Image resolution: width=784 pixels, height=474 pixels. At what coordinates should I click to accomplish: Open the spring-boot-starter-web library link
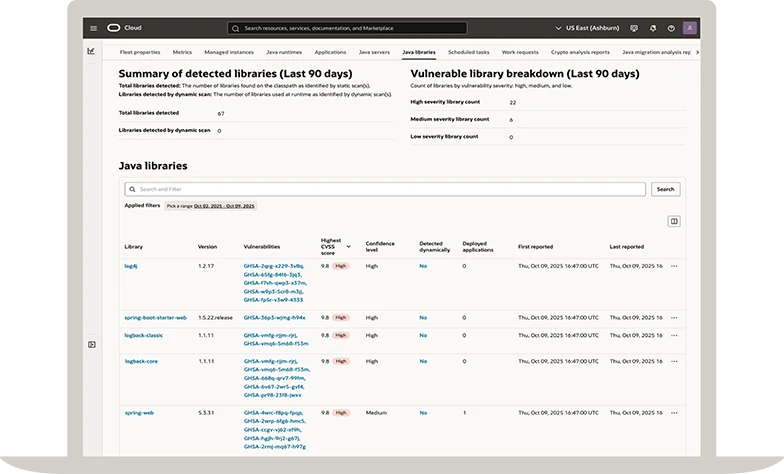[155, 317]
